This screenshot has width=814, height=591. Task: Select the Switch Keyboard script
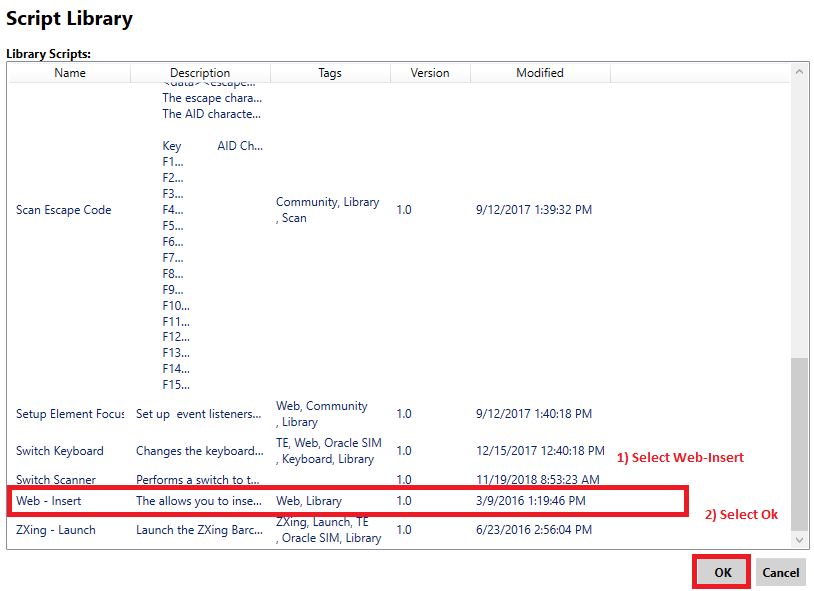[60, 451]
